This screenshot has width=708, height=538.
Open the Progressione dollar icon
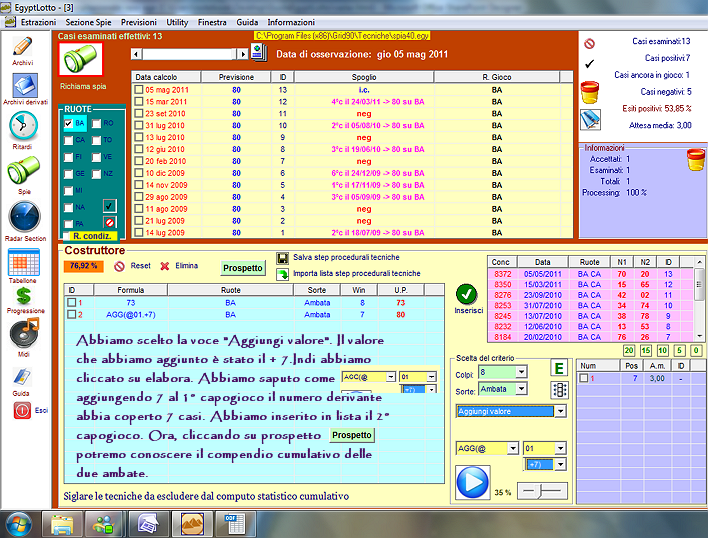pos(23,296)
